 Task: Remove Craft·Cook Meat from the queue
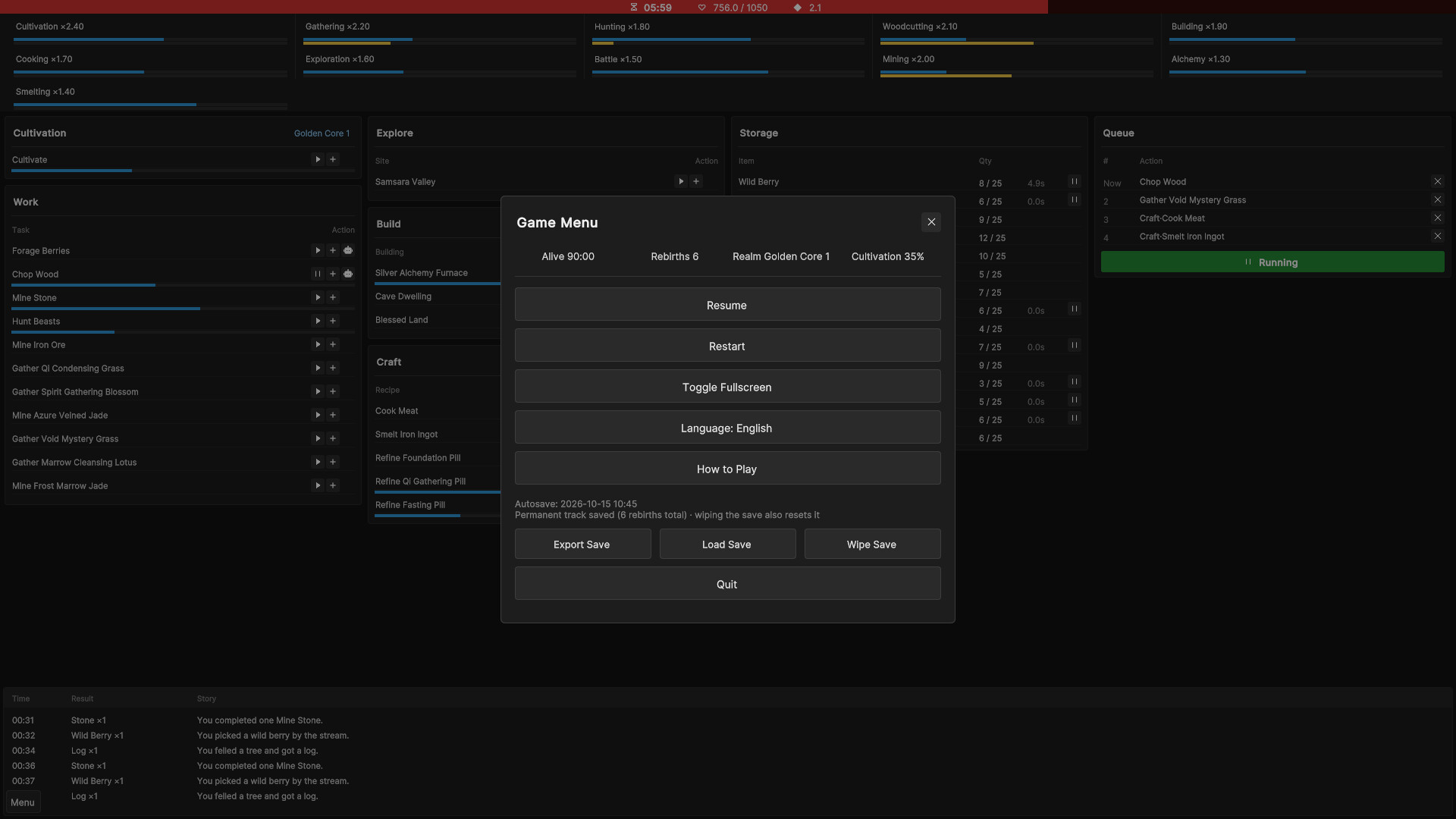pyautogui.click(x=1437, y=218)
